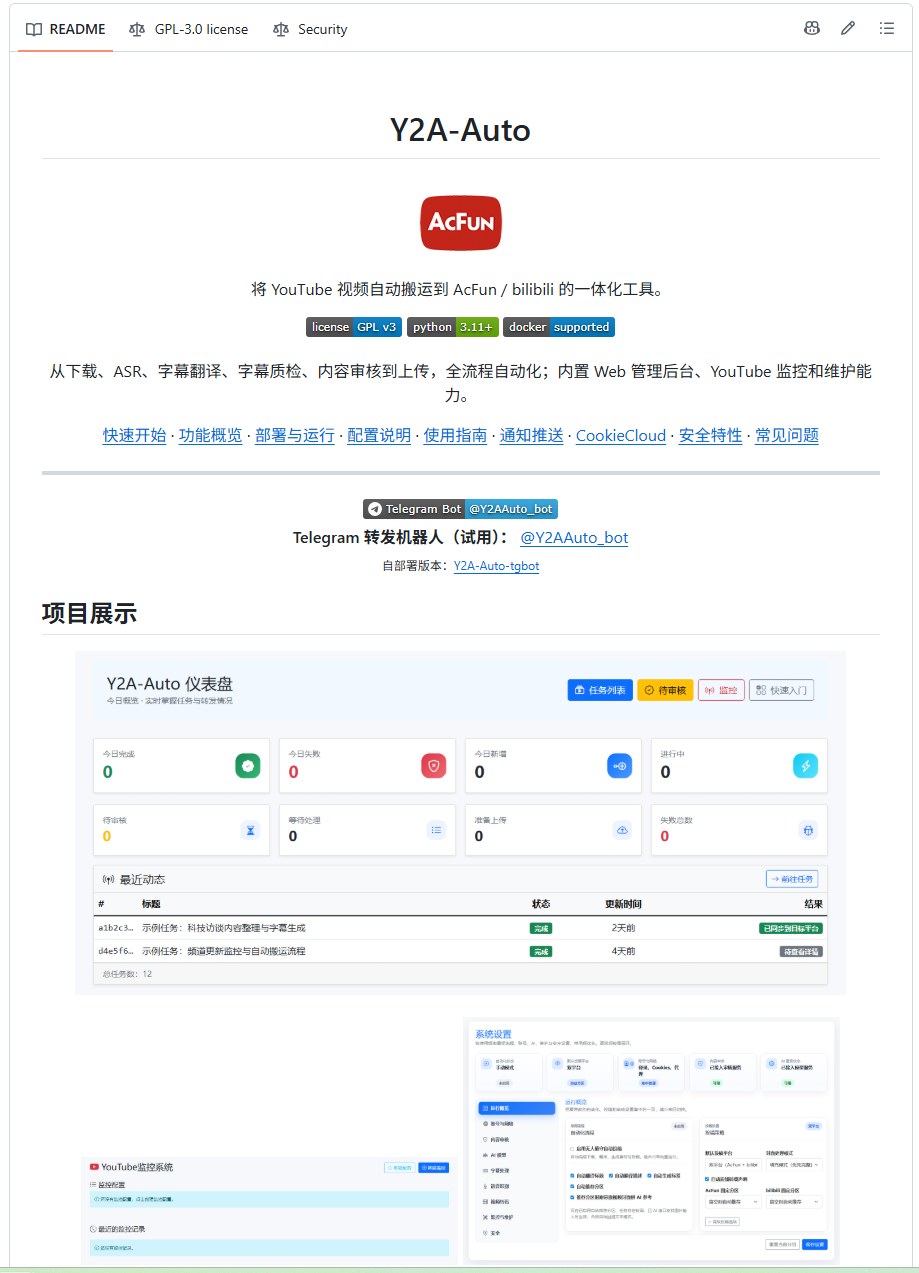This screenshot has width=919, height=1273.
Task: Click the 待查看详情 result badge
Action: click(x=801, y=952)
